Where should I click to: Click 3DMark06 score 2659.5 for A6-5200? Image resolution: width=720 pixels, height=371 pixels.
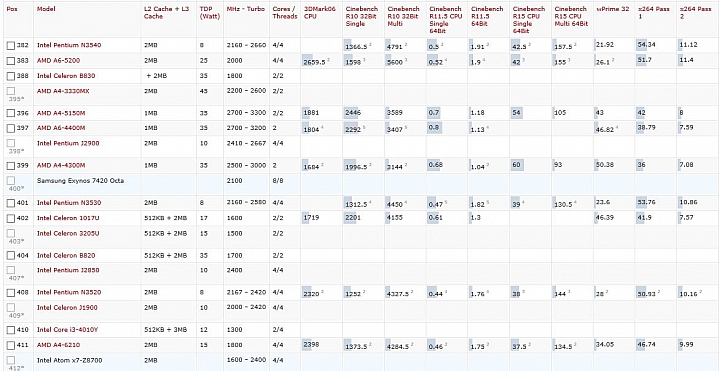[315, 62]
